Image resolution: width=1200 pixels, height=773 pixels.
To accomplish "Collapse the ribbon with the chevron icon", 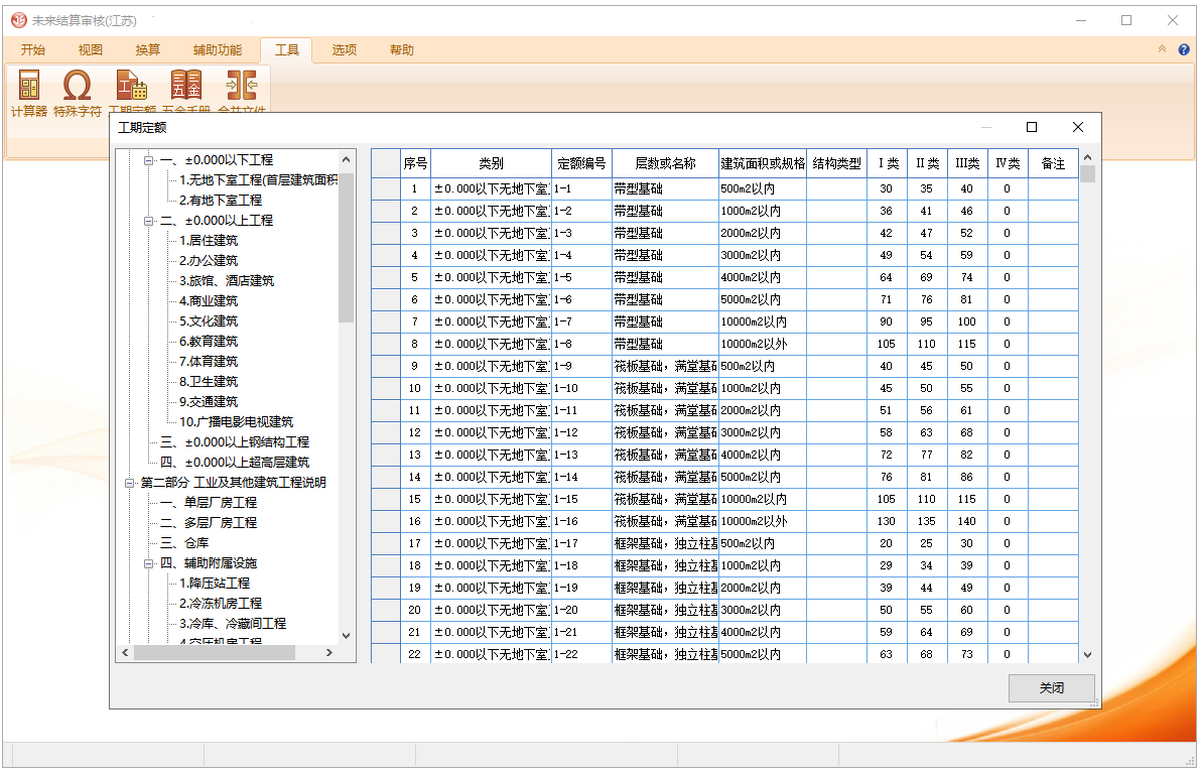I will (1161, 49).
